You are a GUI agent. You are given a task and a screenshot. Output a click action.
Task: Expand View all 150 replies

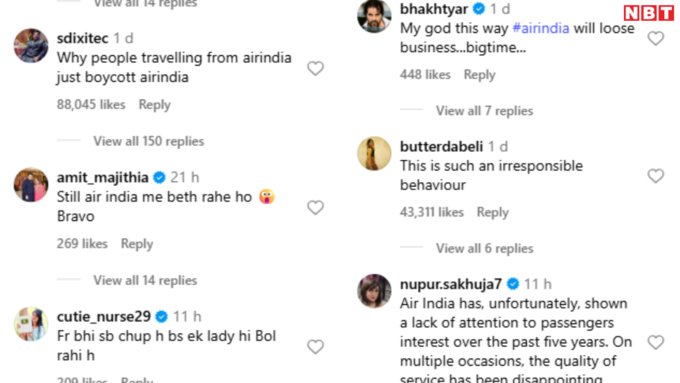tap(149, 141)
